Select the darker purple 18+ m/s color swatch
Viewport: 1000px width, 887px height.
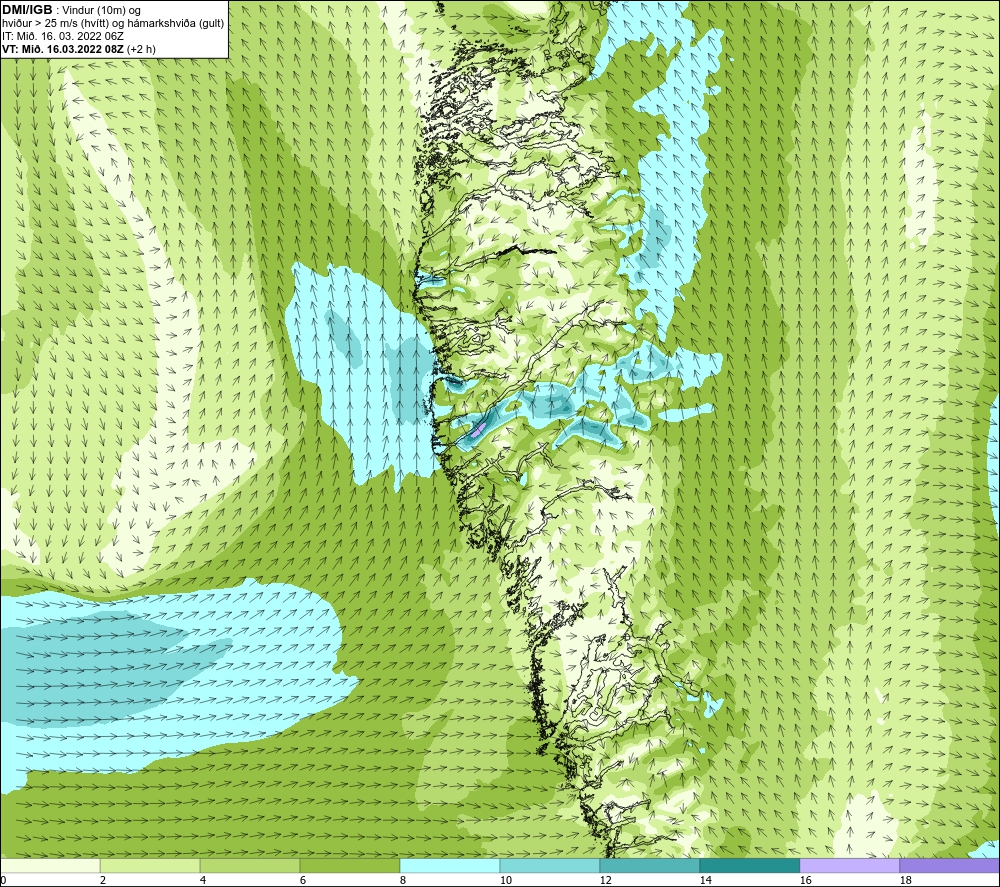[950, 865]
